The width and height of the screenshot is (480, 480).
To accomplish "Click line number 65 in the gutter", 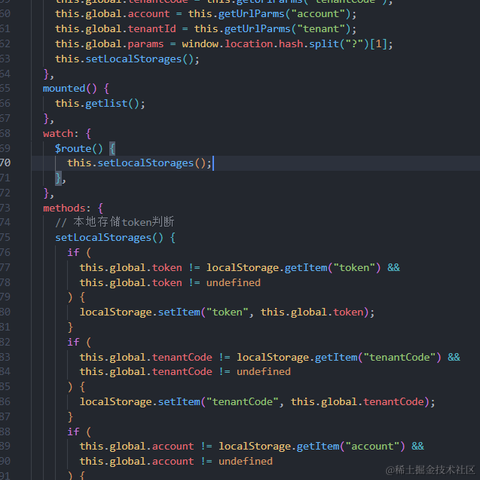I will pyautogui.click(x=5, y=88).
